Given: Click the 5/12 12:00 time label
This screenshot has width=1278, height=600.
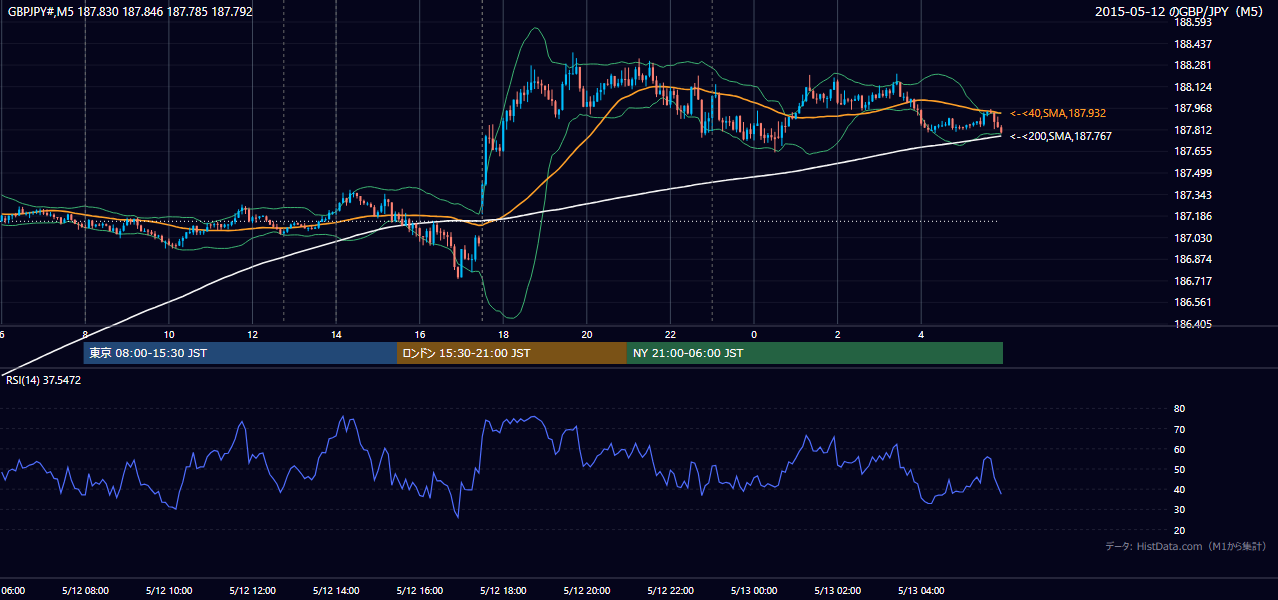Looking at the screenshot, I should tap(252, 591).
